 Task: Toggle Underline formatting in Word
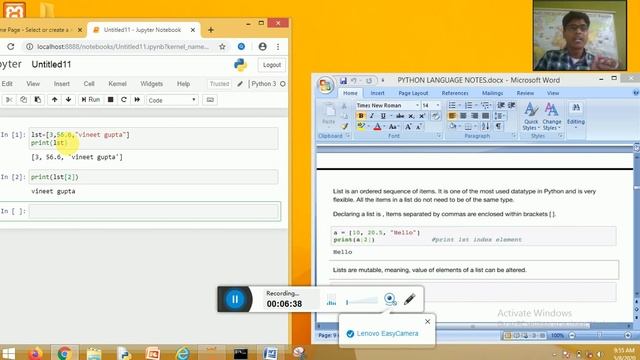click(x=383, y=116)
